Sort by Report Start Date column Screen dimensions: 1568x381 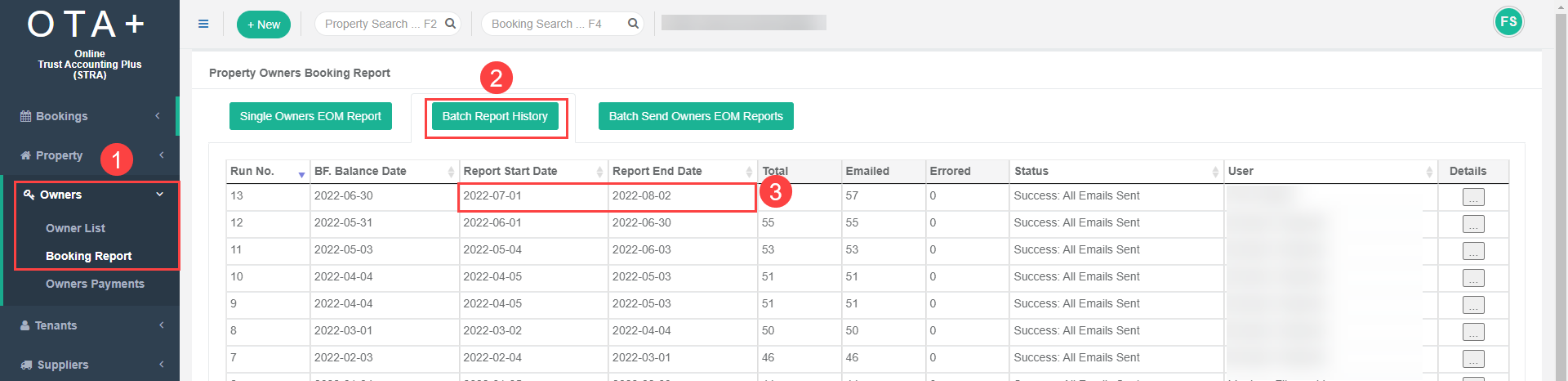pyautogui.click(x=533, y=171)
